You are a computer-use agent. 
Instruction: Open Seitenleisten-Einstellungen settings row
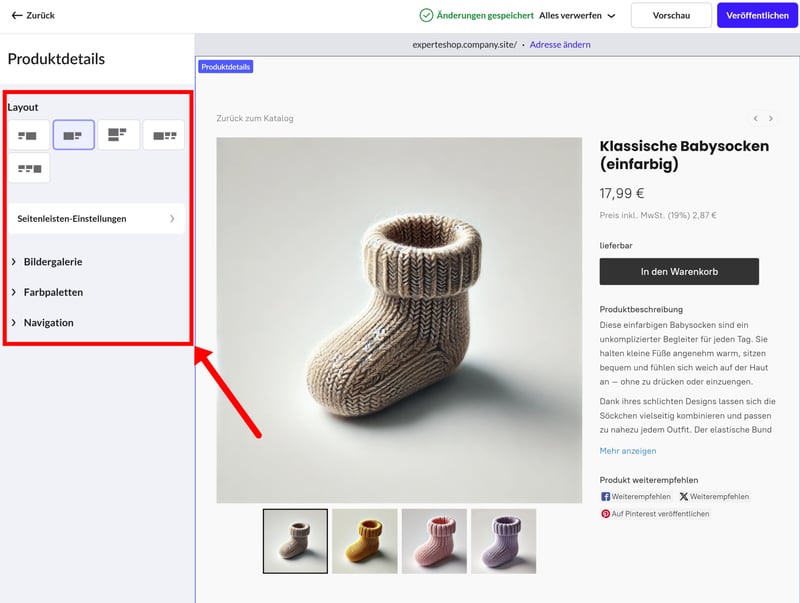coord(96,218)
